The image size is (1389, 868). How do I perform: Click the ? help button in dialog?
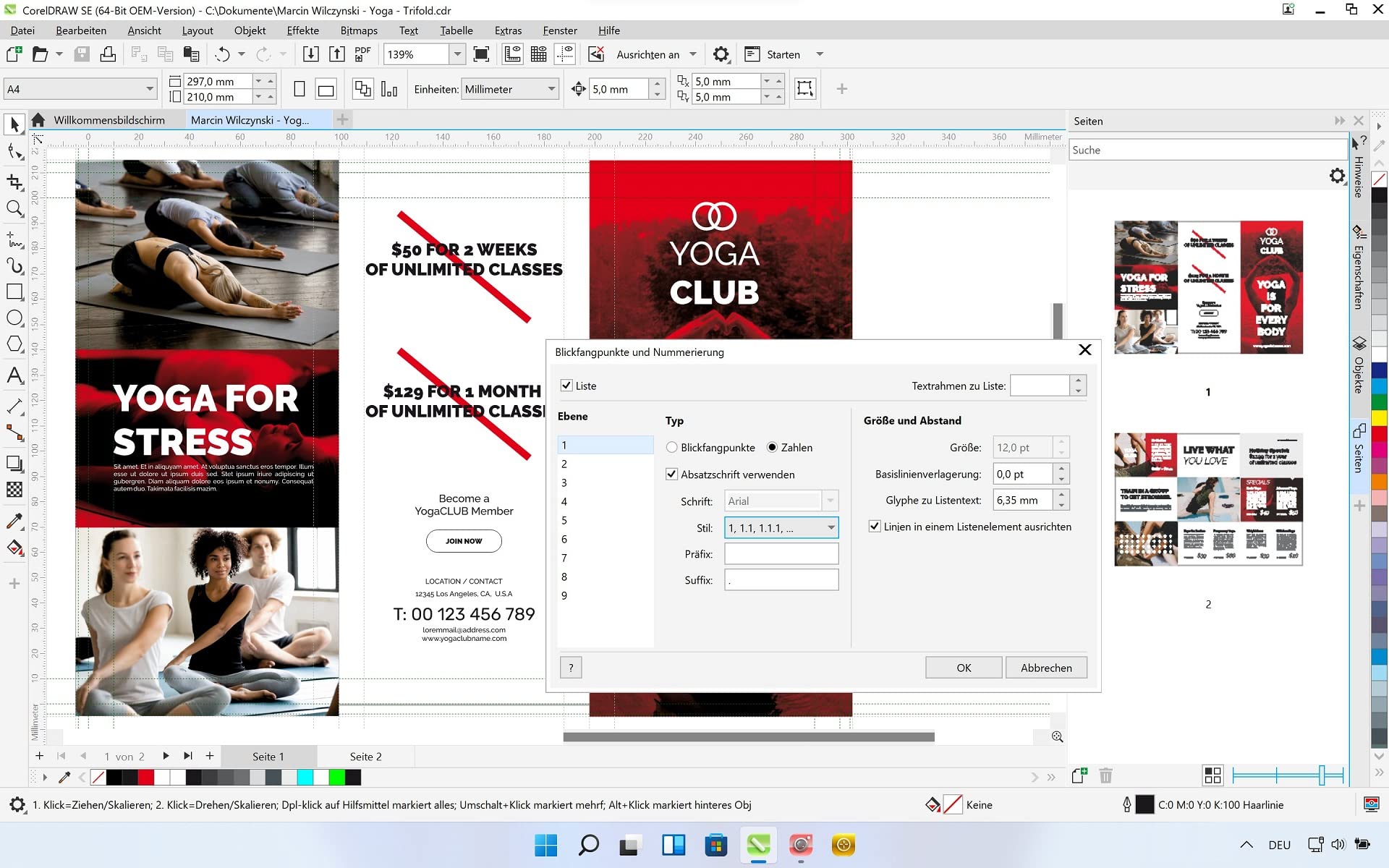point(571,668)
